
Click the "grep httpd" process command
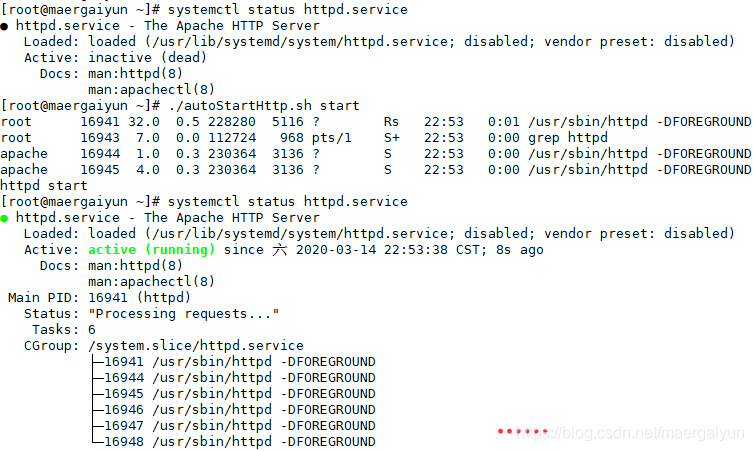(x=568, y=138)
